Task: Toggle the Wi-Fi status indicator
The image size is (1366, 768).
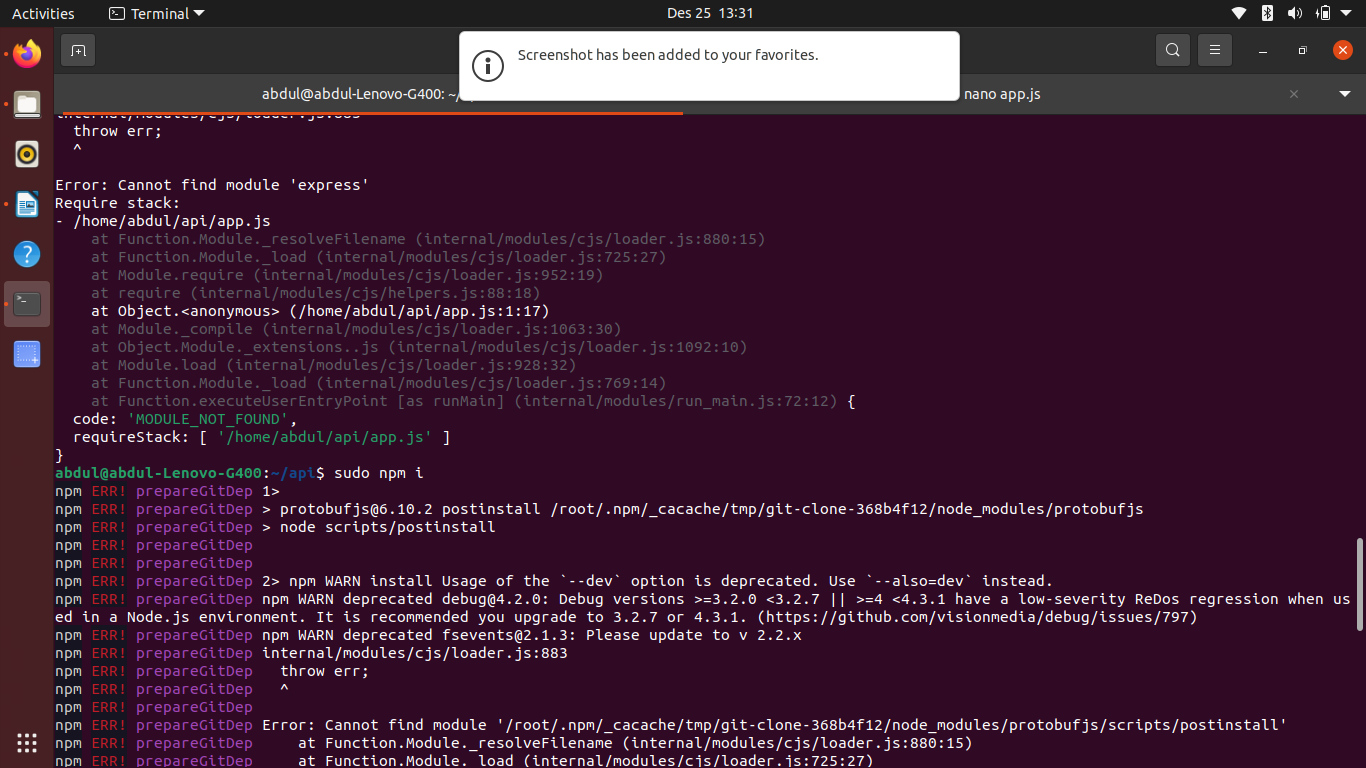Action: tap(1238, 13)
